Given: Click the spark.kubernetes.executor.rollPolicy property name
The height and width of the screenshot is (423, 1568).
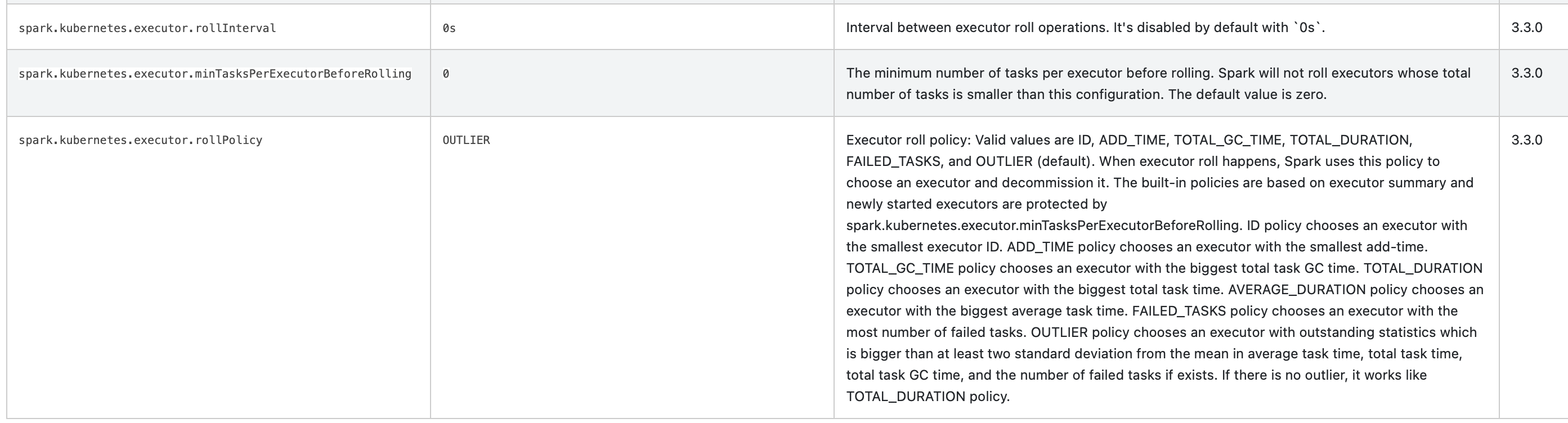Looking at the screenshot, I should coord(141,140).
